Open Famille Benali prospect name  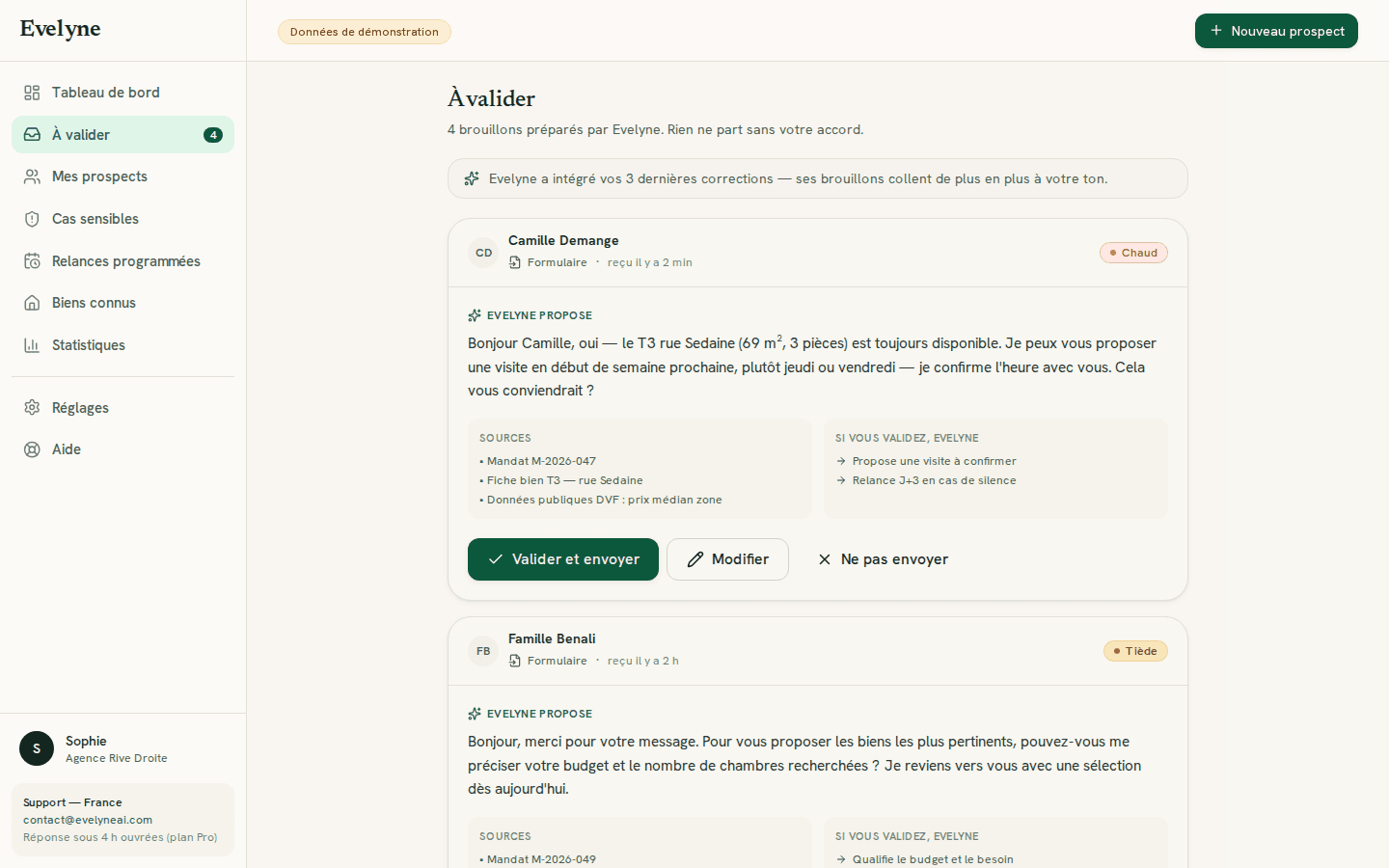point(552,638)
